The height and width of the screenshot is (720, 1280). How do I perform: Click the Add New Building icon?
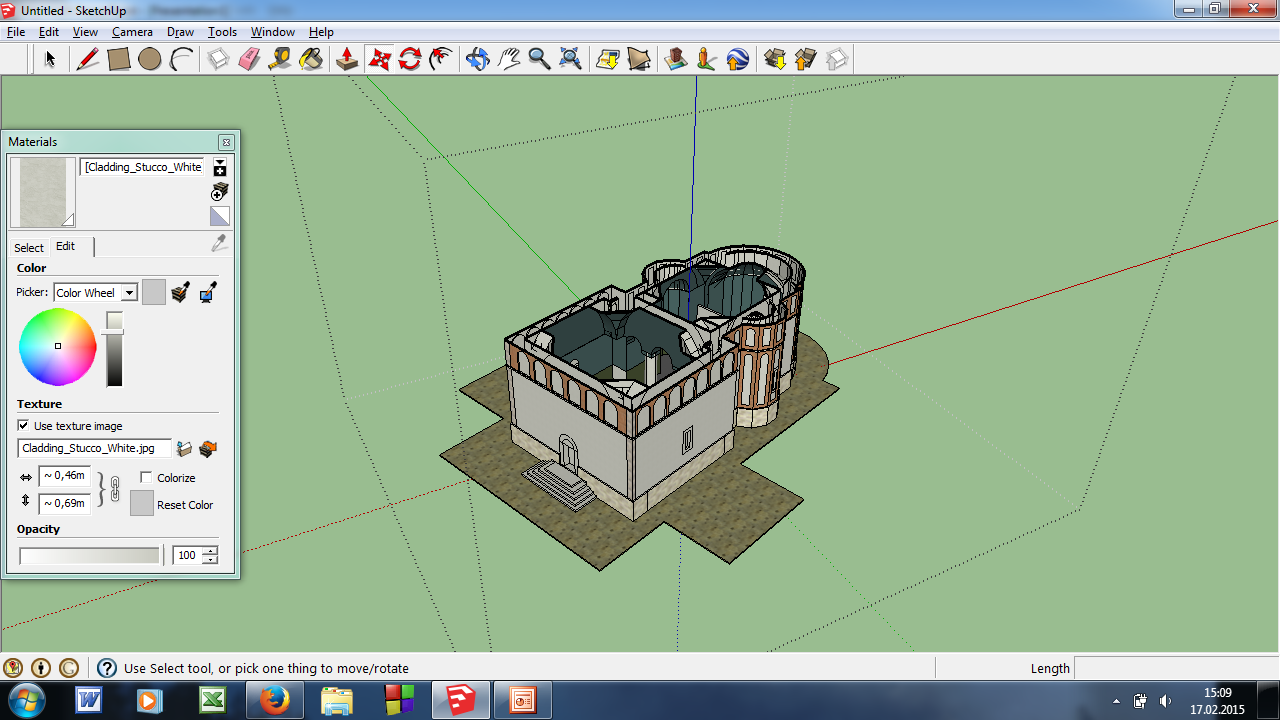[676, 59]
